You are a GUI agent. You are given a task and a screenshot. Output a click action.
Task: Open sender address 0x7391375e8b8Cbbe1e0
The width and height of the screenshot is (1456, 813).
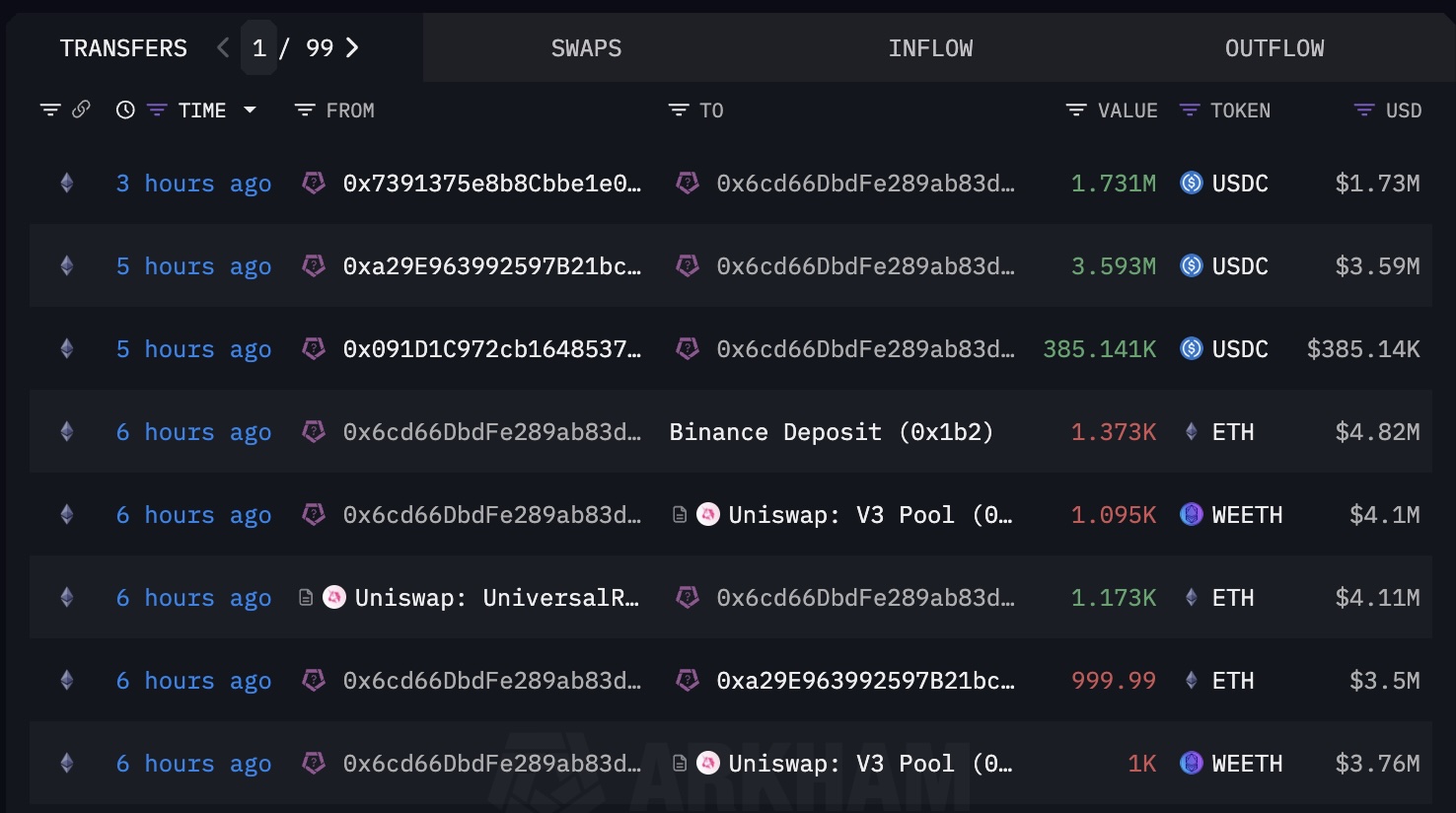click(491, 184)
